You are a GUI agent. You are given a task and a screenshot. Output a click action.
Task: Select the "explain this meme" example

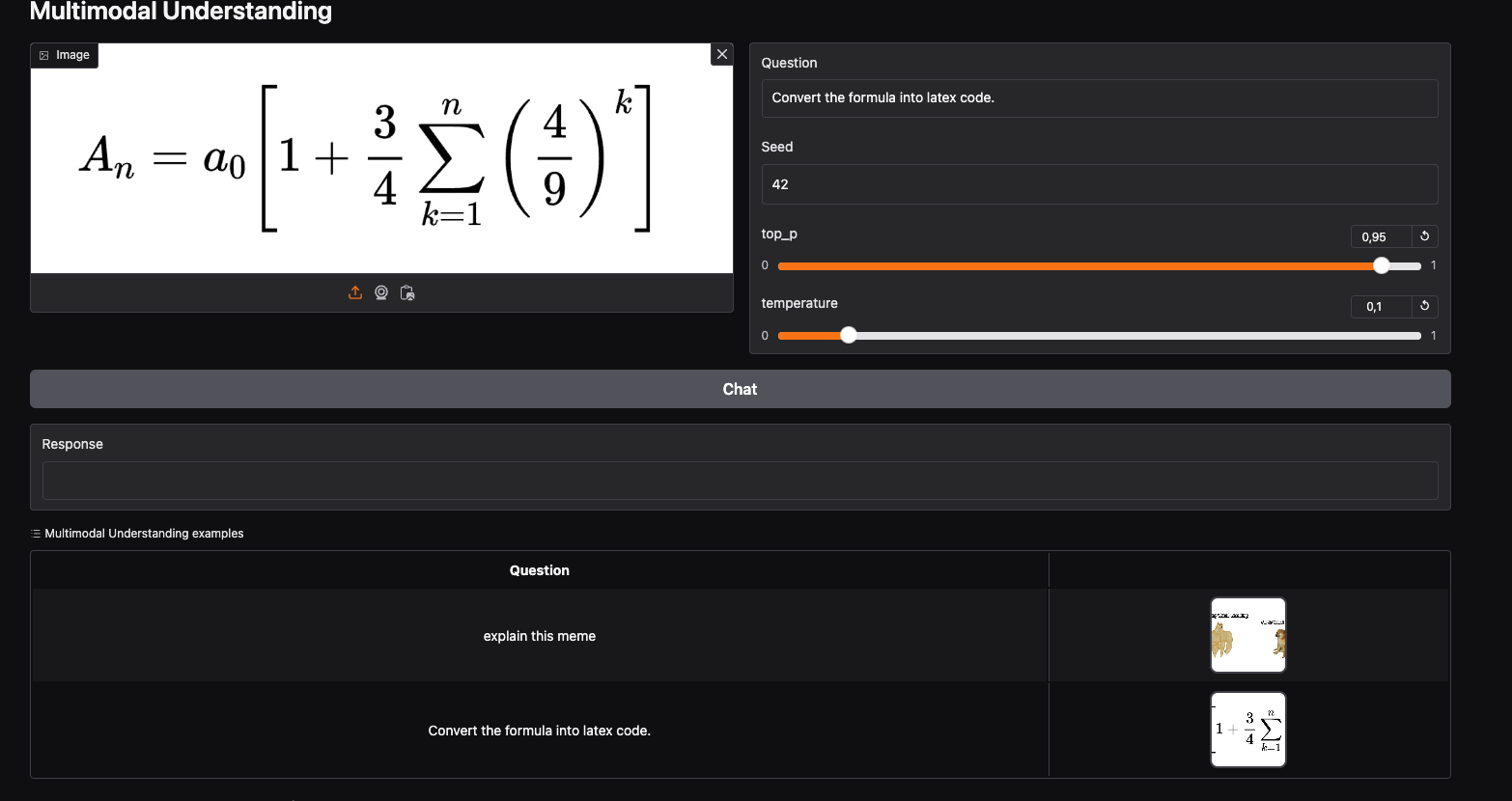tap(539, 636)
